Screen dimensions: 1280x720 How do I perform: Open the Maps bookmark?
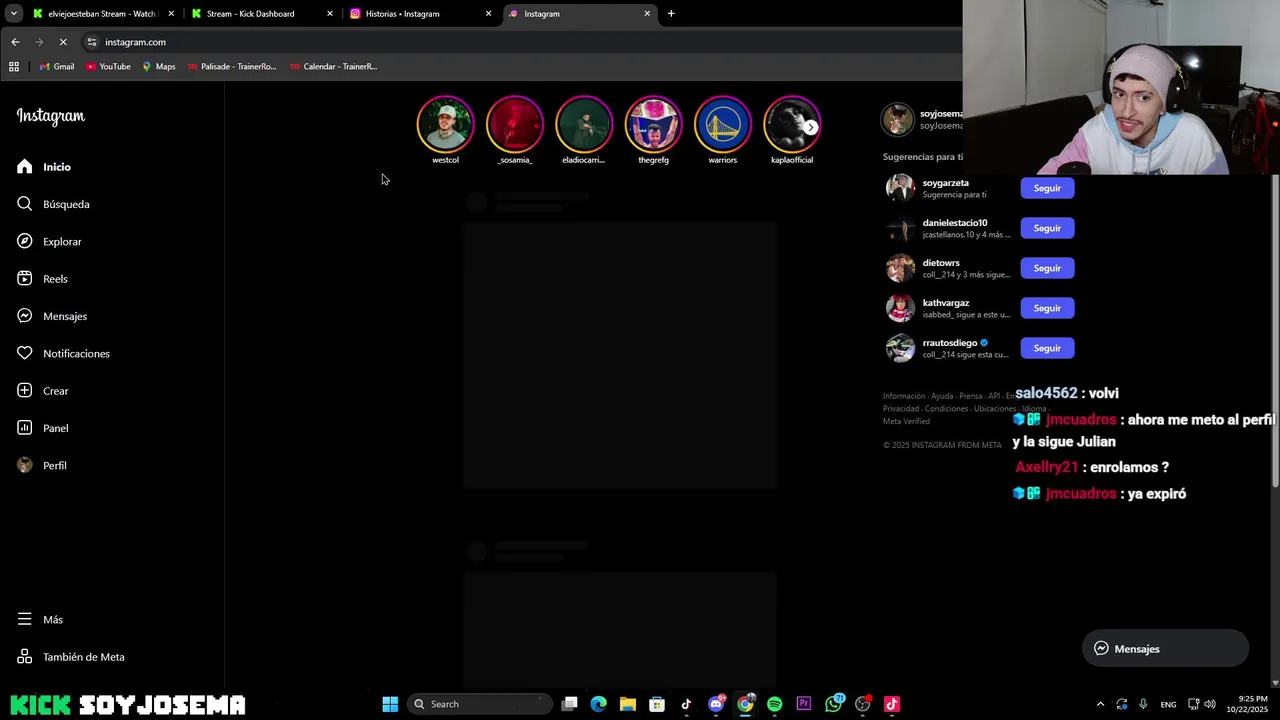click(158, 67)
